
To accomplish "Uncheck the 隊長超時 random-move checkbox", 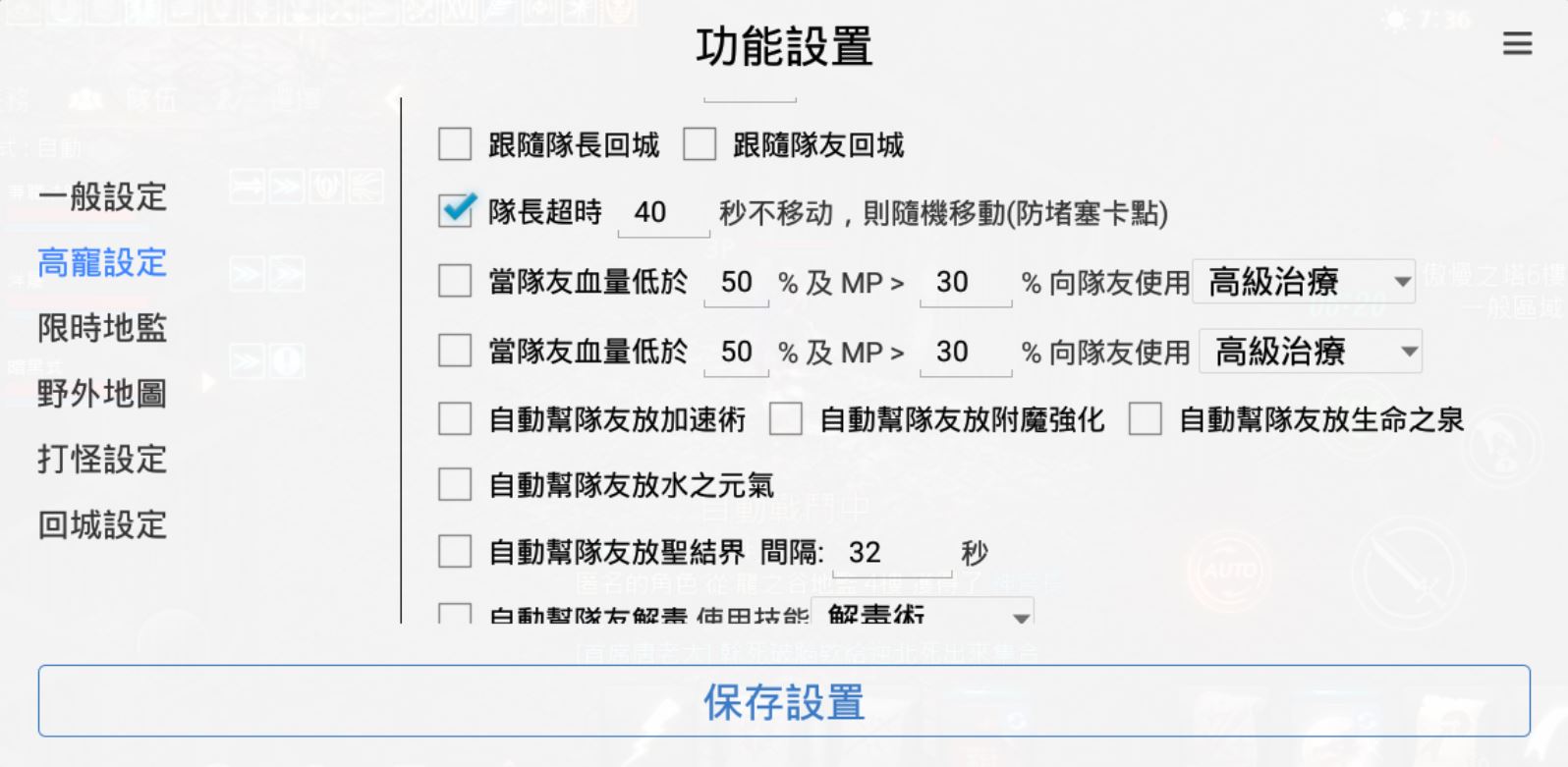I will (454, 210).
